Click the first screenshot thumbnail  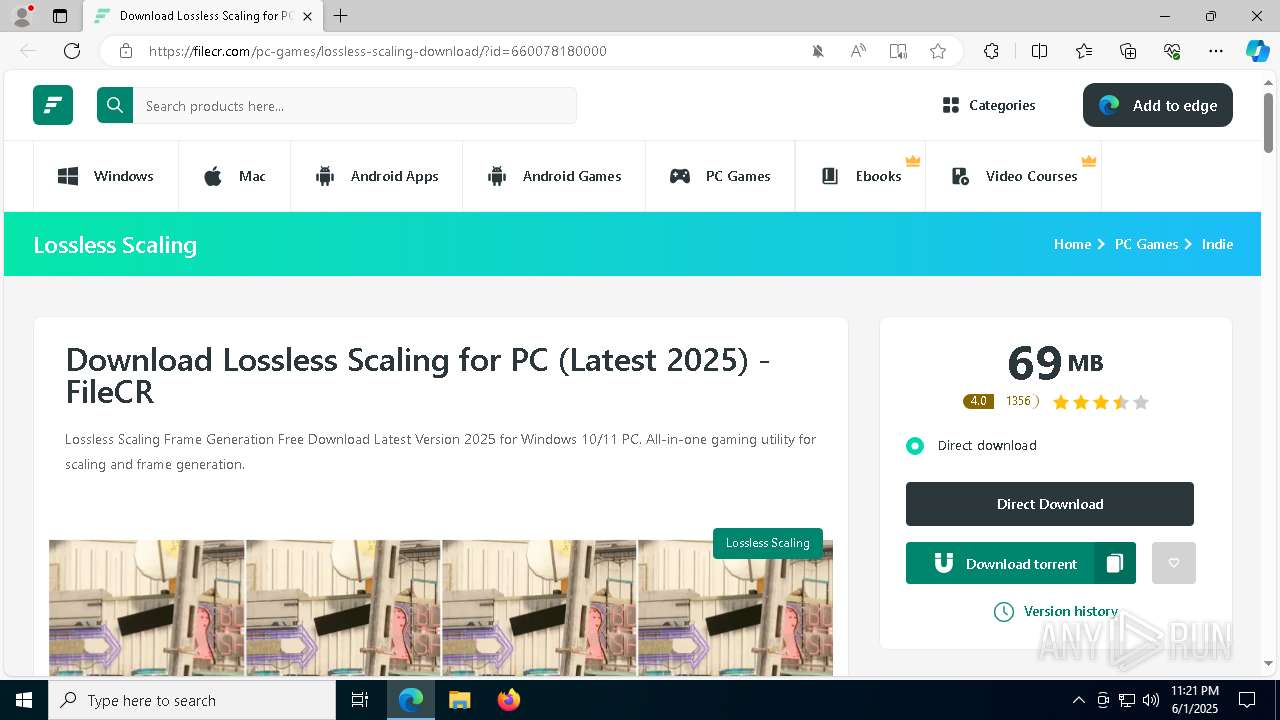coord(146,608)
